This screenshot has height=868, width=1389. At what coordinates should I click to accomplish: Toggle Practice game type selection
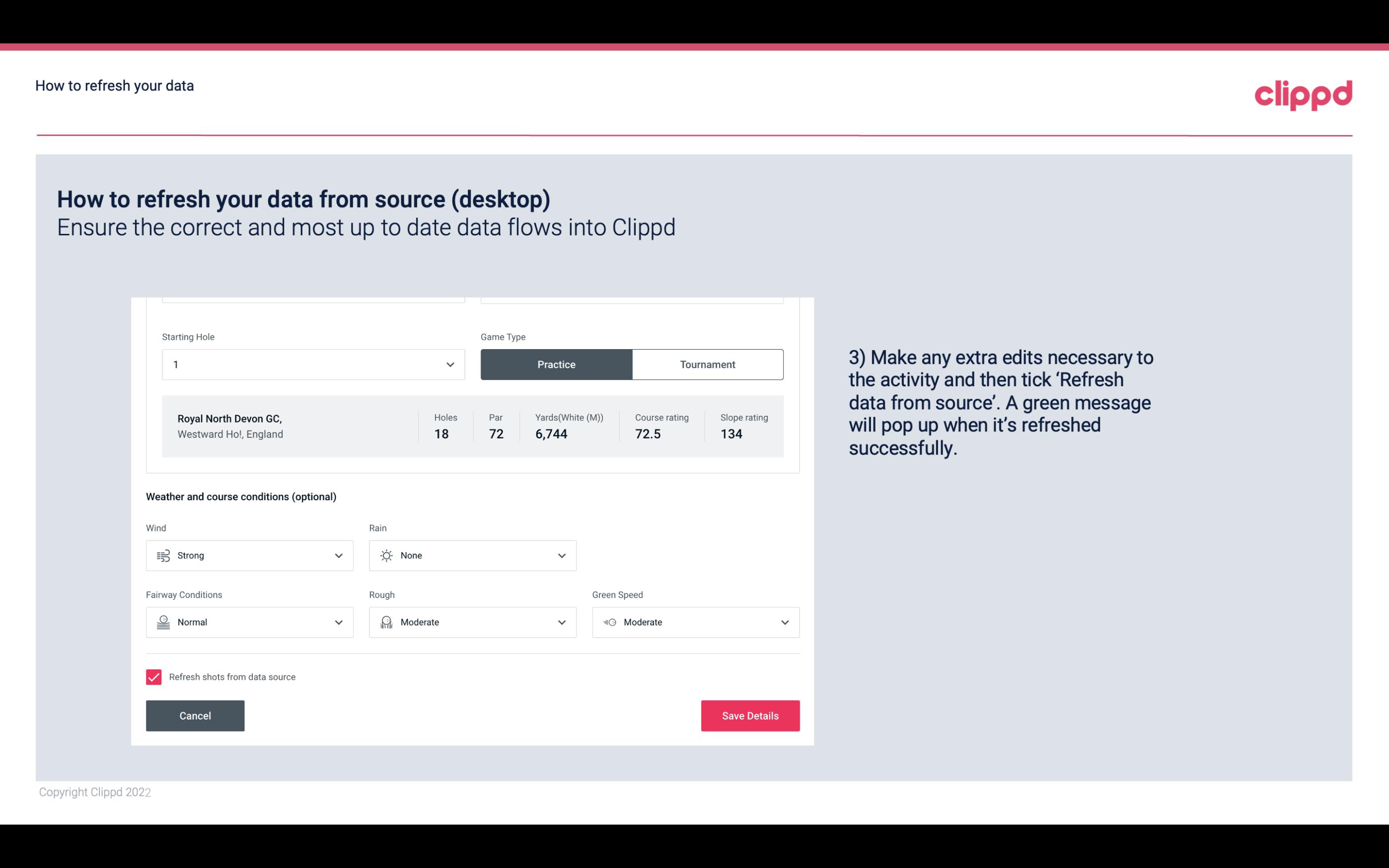pyautogui.click(x=556, y=364)
